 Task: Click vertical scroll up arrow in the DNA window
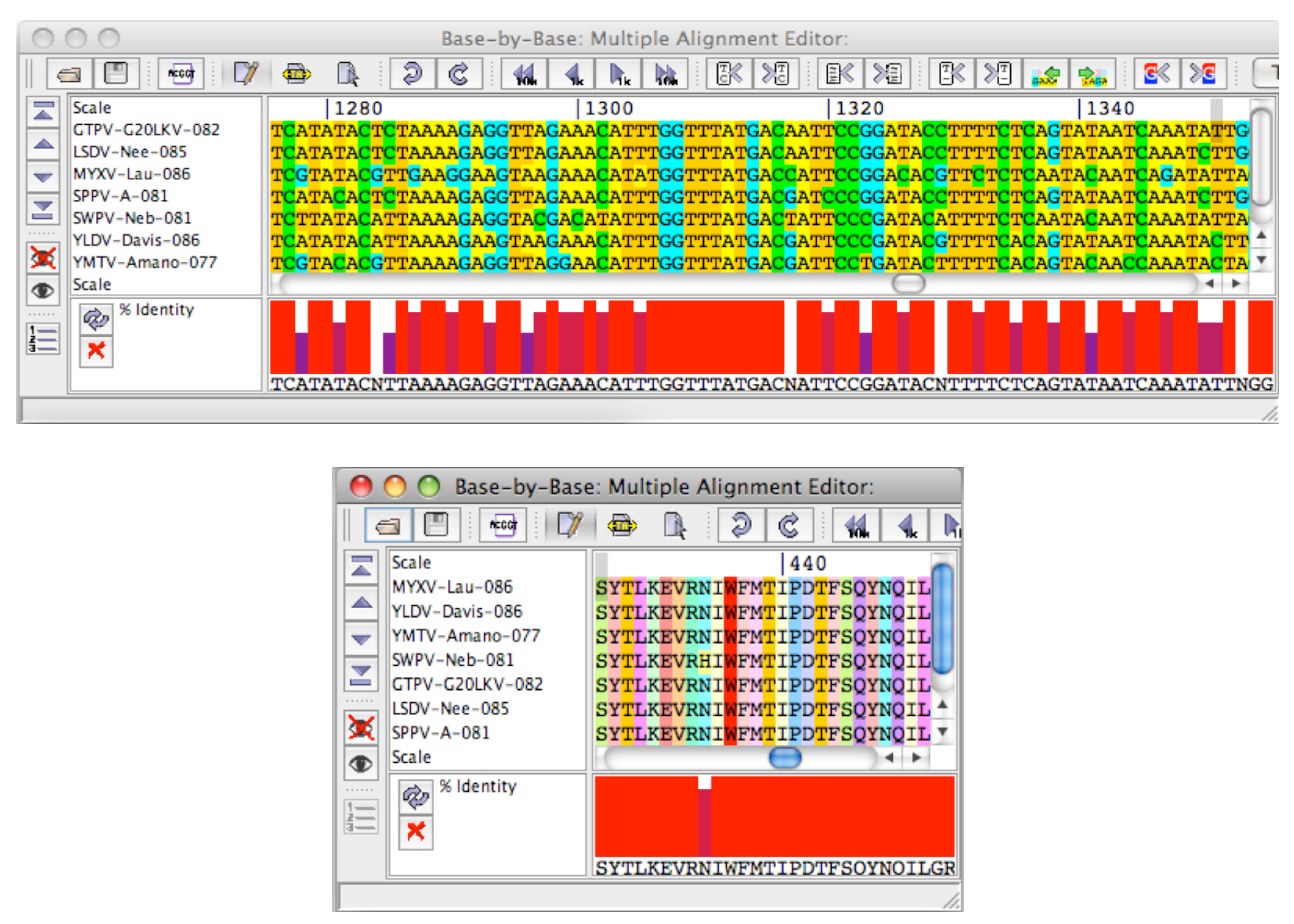click(x=1262, y=235)
